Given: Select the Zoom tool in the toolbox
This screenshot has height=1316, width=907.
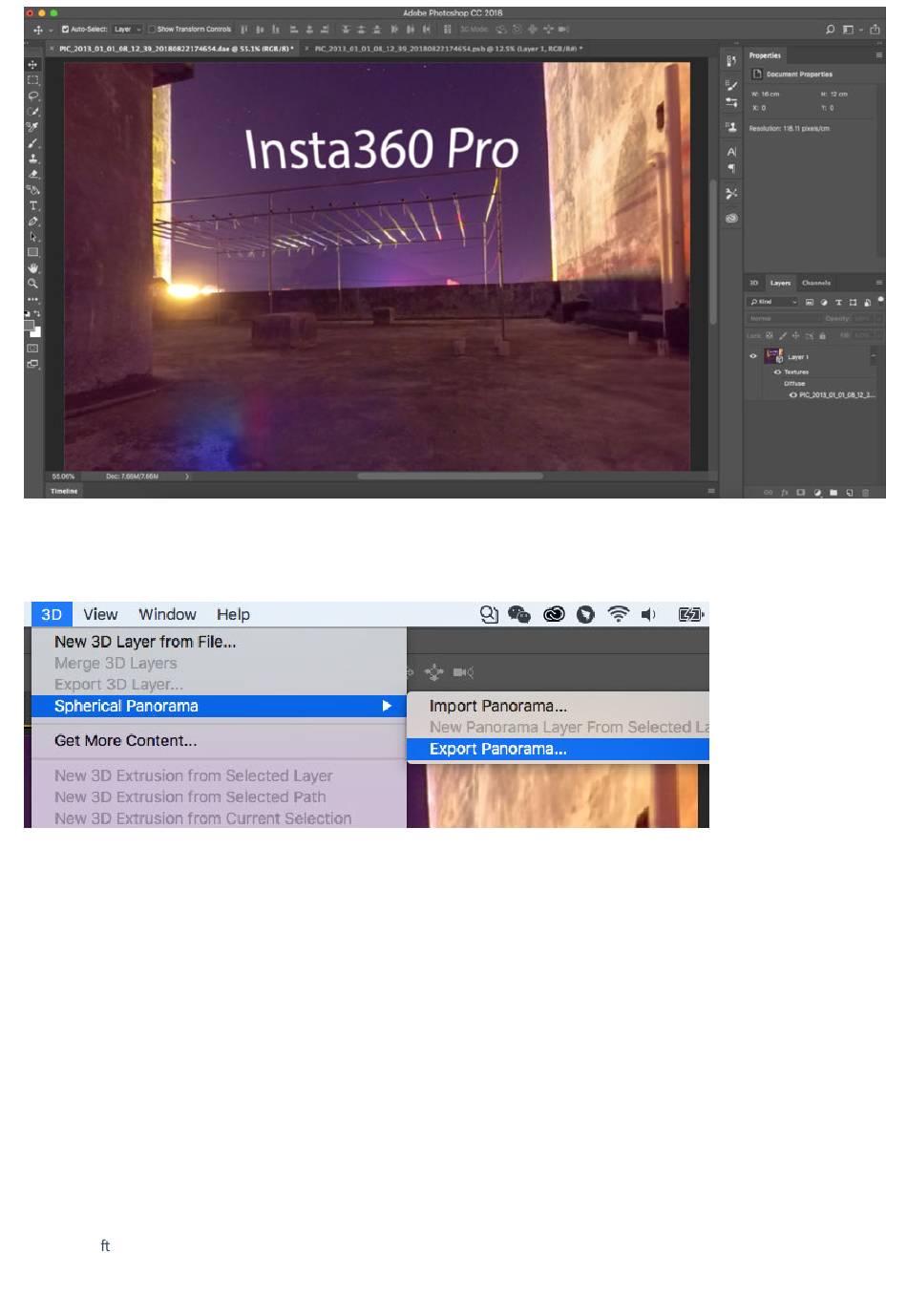Looking at the screenshot, I should 33,284.
